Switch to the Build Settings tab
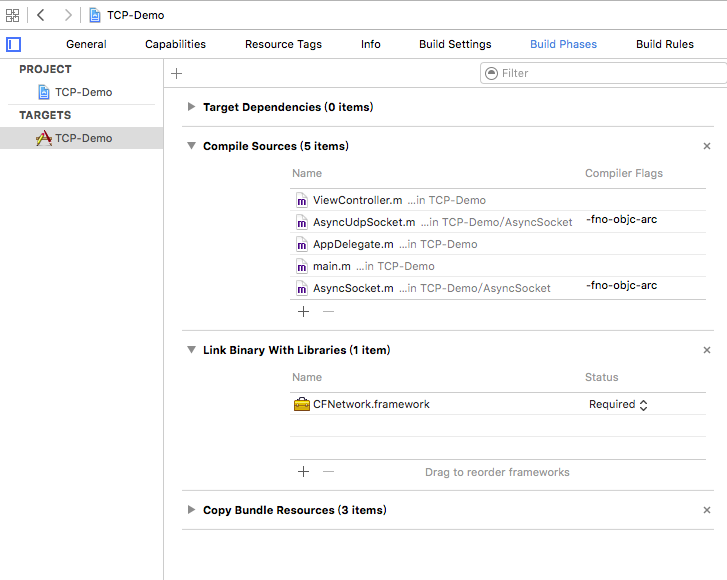727x580 pixels. click(455, 44)
